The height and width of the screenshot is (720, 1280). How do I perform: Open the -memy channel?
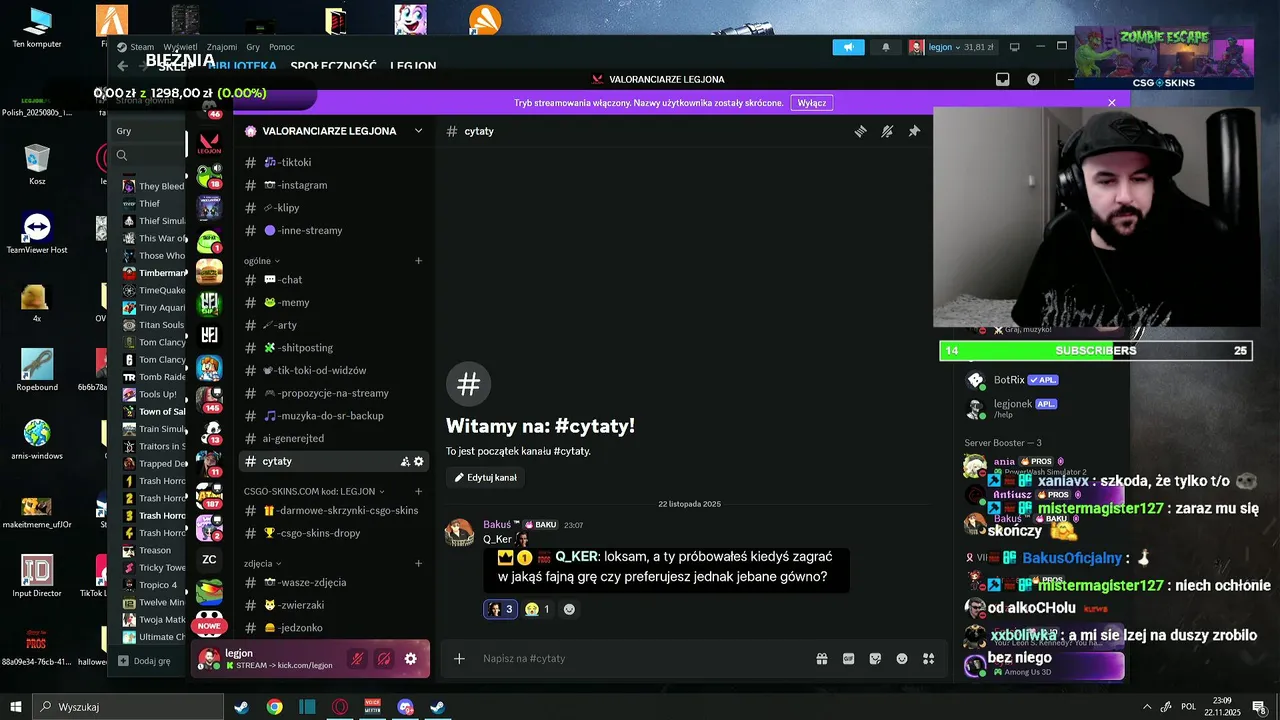click(335, 303)
